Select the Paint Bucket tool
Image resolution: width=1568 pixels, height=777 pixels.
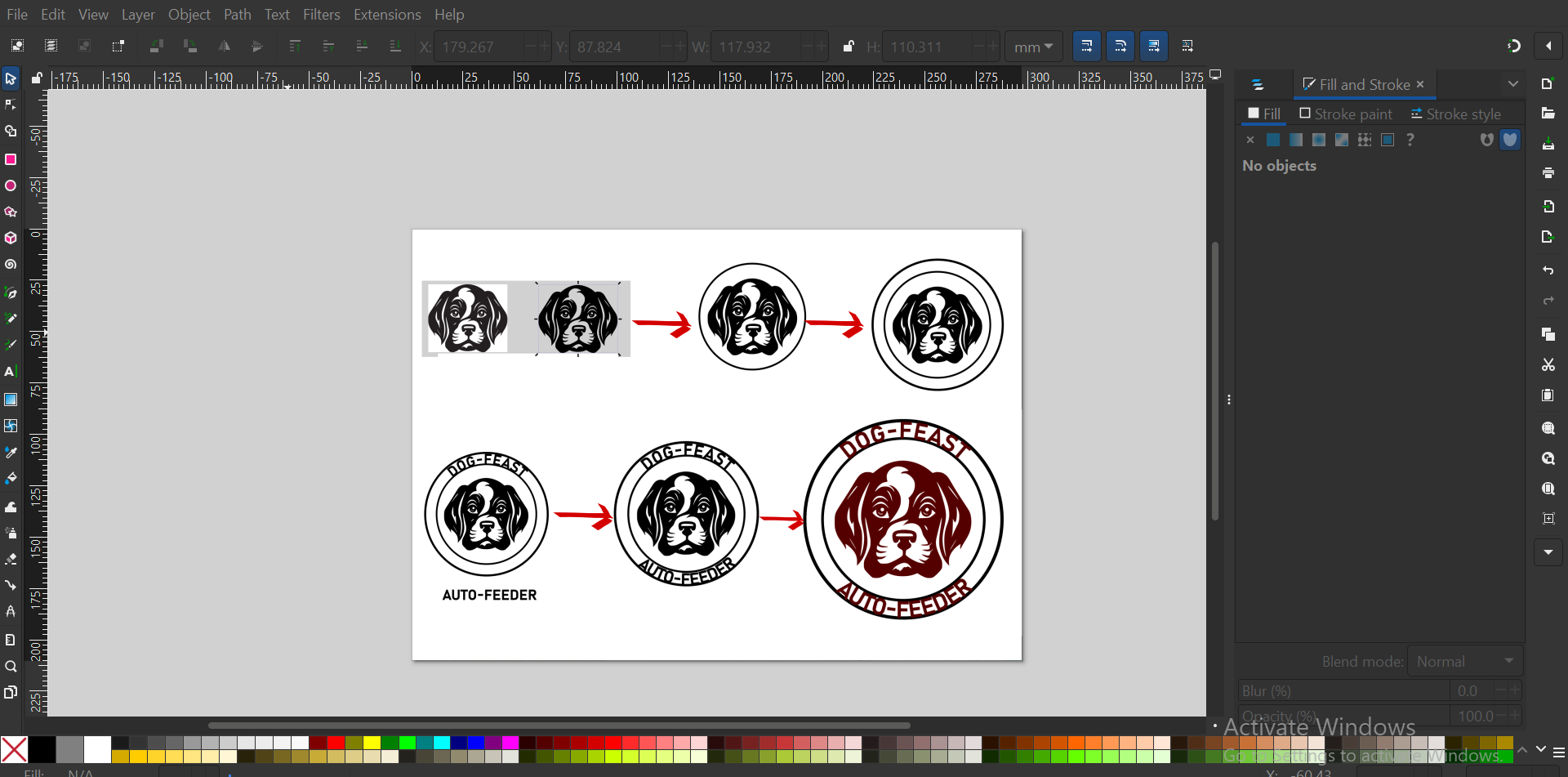pyautogui.click(x=11, y=478)
